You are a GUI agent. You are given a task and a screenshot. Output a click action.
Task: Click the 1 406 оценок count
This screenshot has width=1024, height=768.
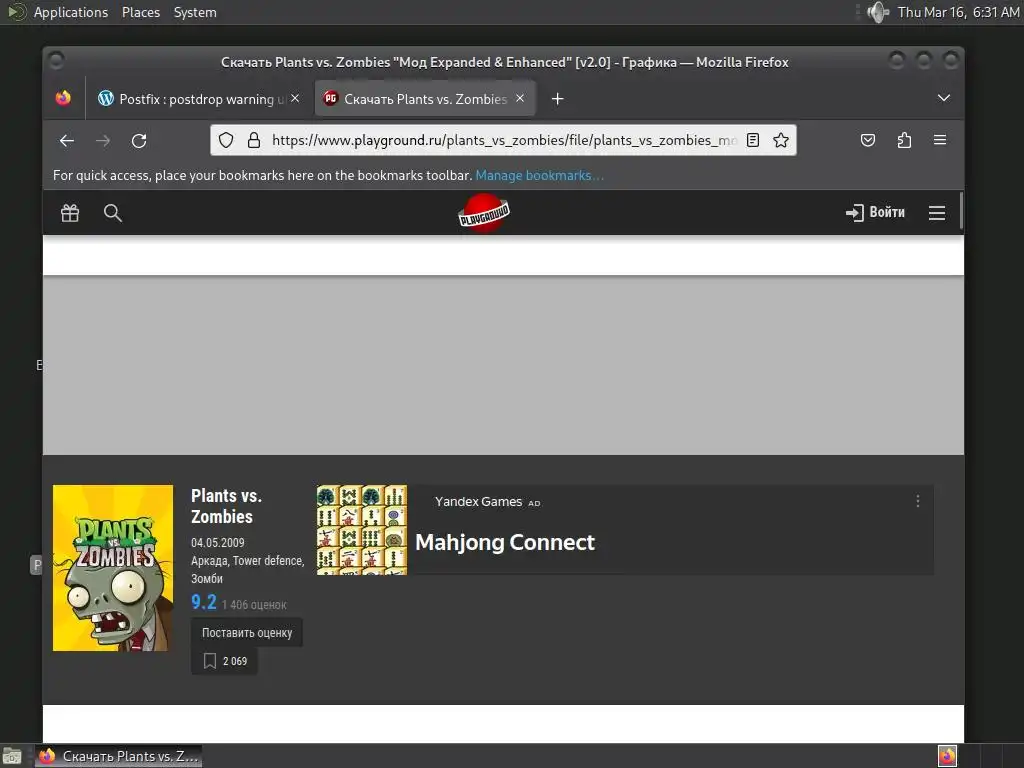click(254, 605)
